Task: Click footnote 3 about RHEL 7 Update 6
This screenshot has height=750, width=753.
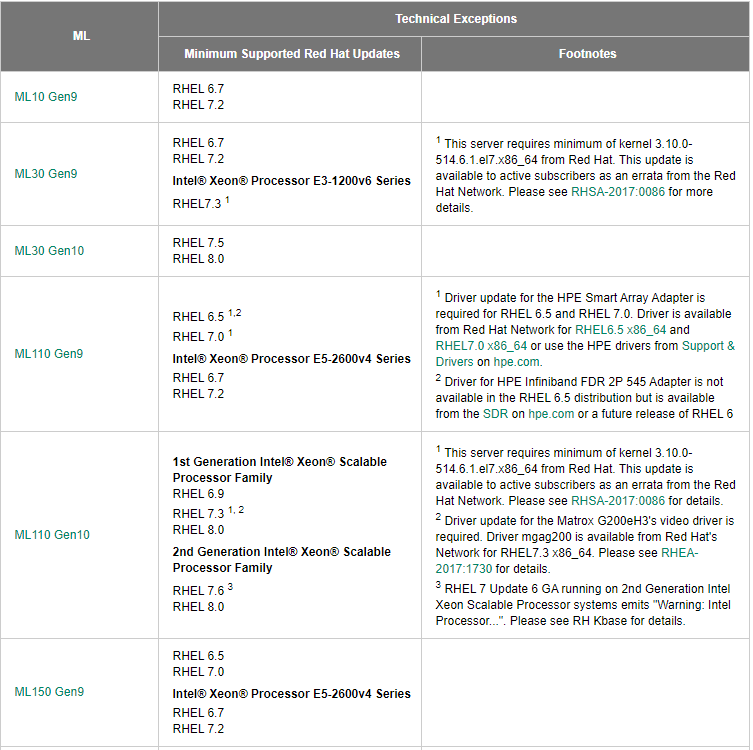Action: click(x=583, y=604)
